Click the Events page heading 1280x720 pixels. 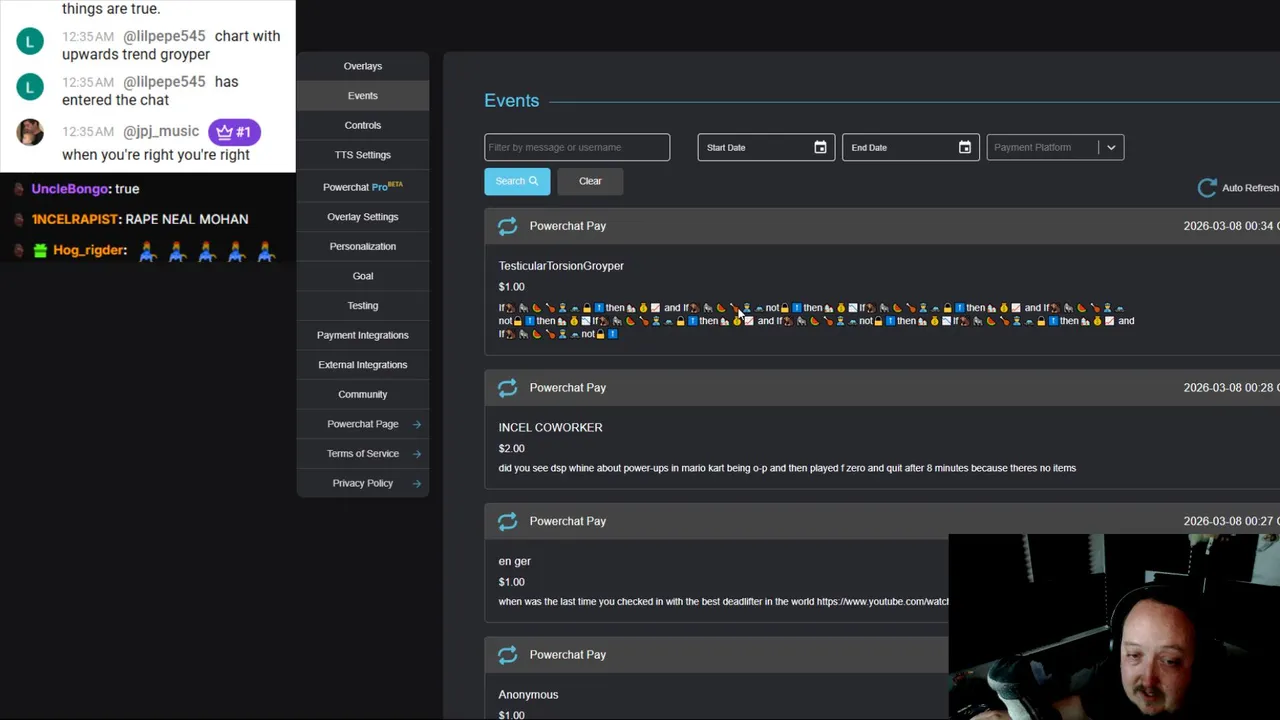click(x=512, y=101)
